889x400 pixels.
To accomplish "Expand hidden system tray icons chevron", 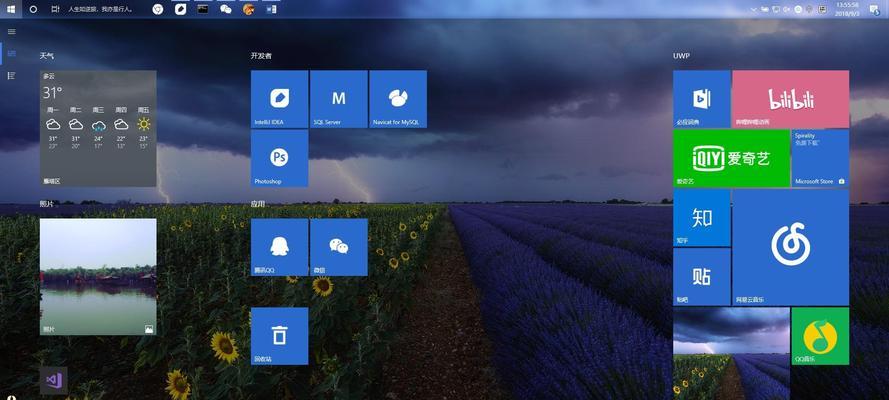I will coord(754,9).
